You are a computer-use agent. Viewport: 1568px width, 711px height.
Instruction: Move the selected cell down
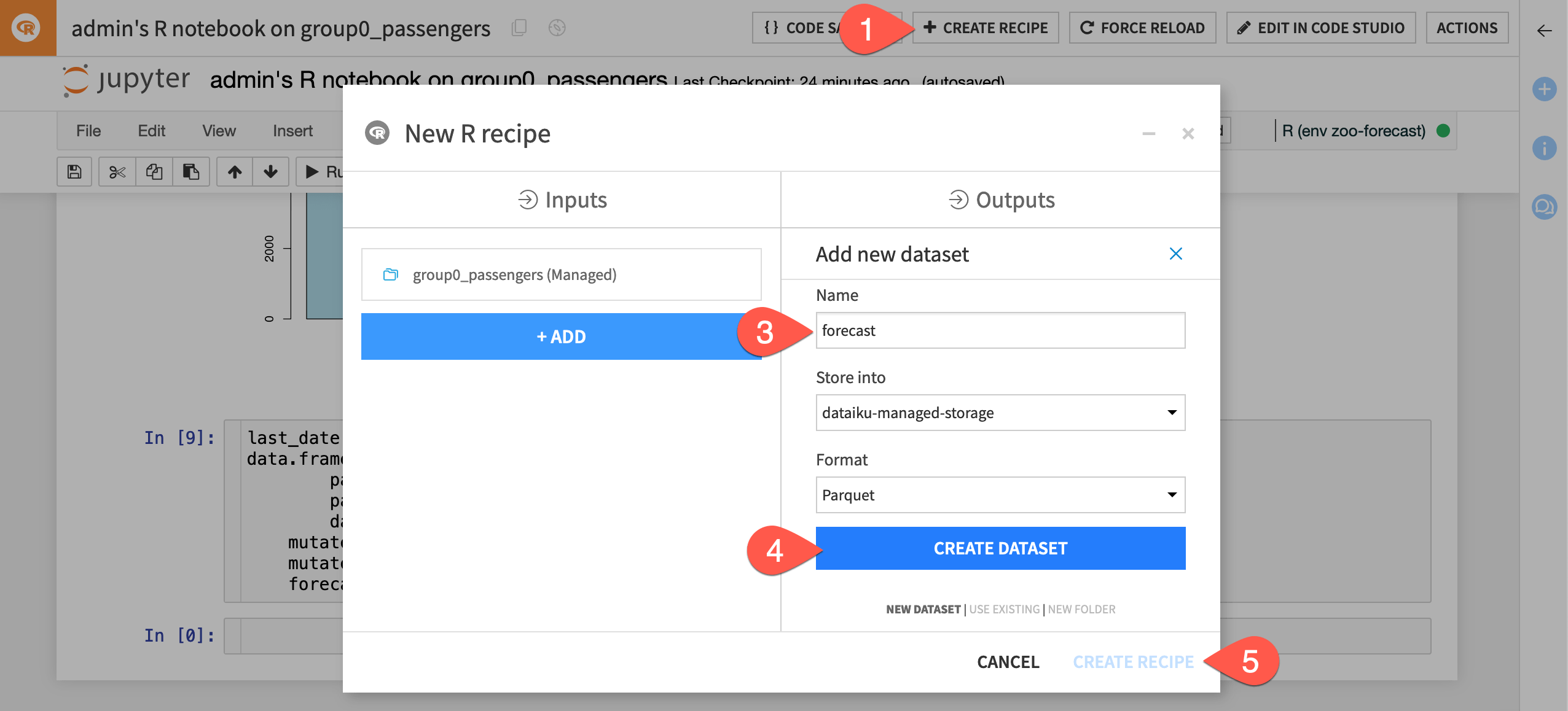pyautogui.click(x=270, y=172)
